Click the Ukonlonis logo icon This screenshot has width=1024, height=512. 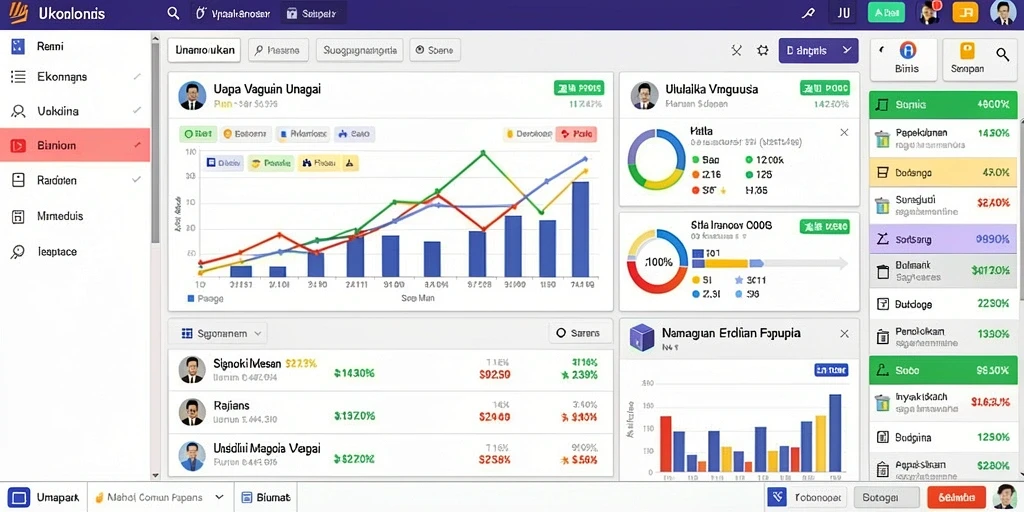pyautogui.click(x=18, y=12)
